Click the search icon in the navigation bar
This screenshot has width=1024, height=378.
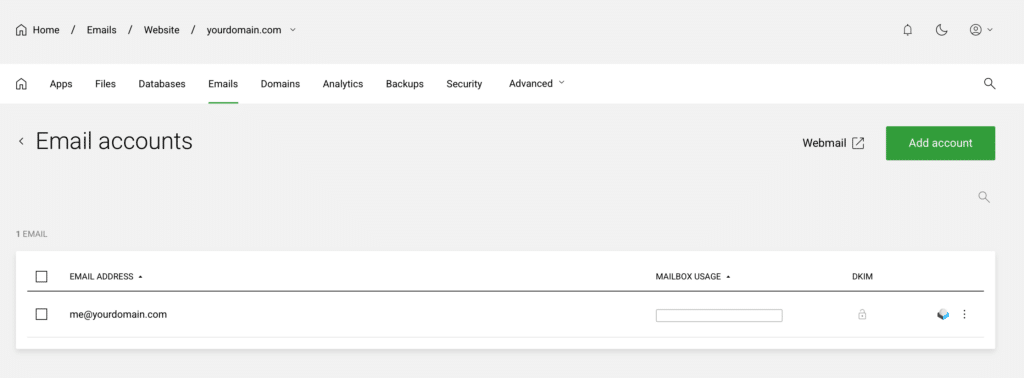(x=989, y=84)
